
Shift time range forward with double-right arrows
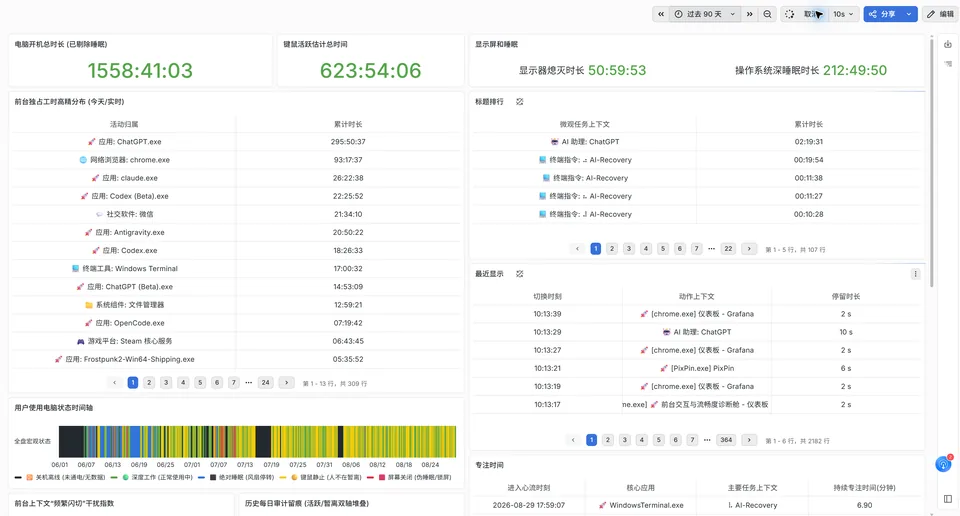[749, 14]
